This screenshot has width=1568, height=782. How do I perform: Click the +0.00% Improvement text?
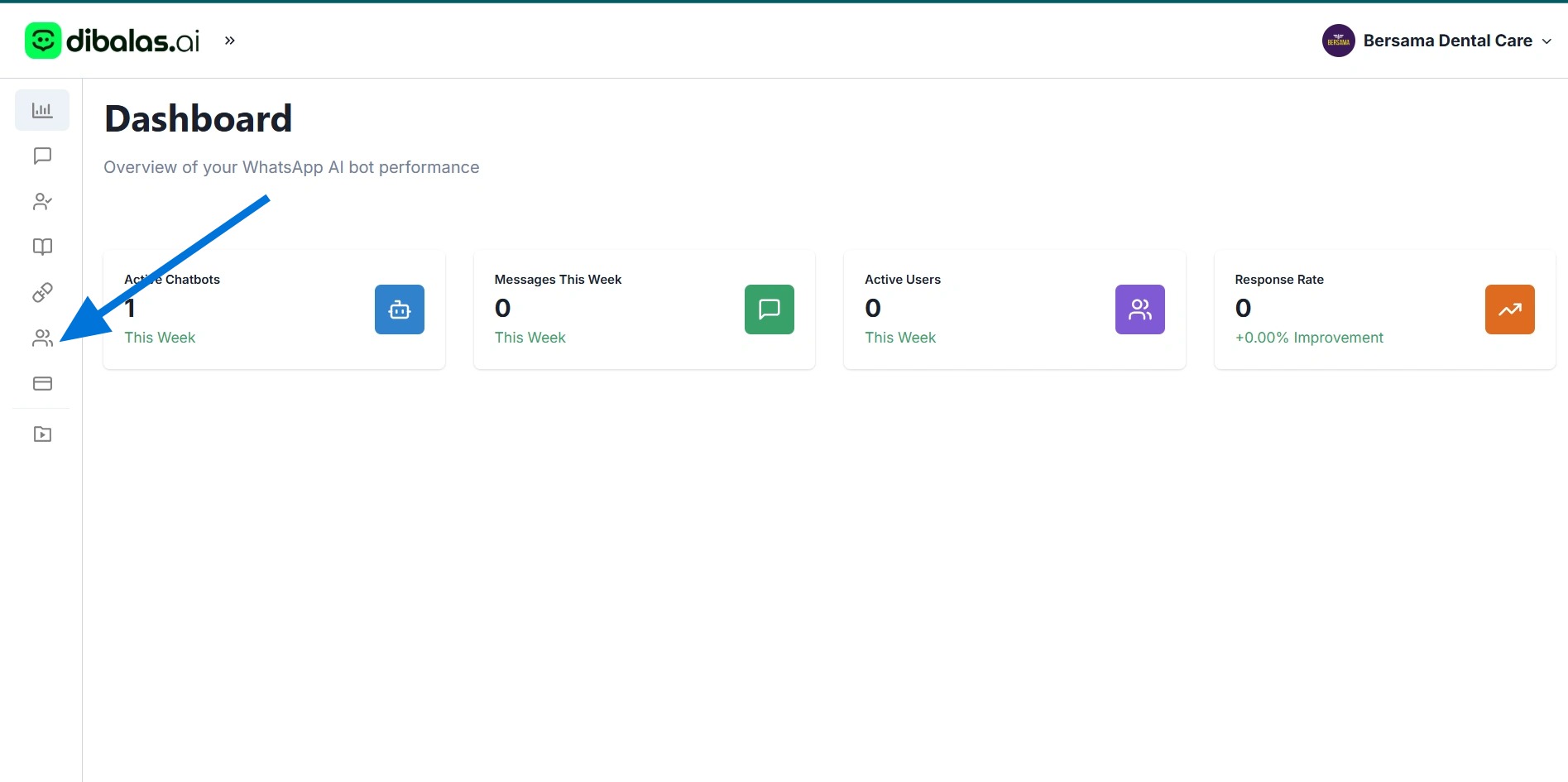pos(1308,338)
